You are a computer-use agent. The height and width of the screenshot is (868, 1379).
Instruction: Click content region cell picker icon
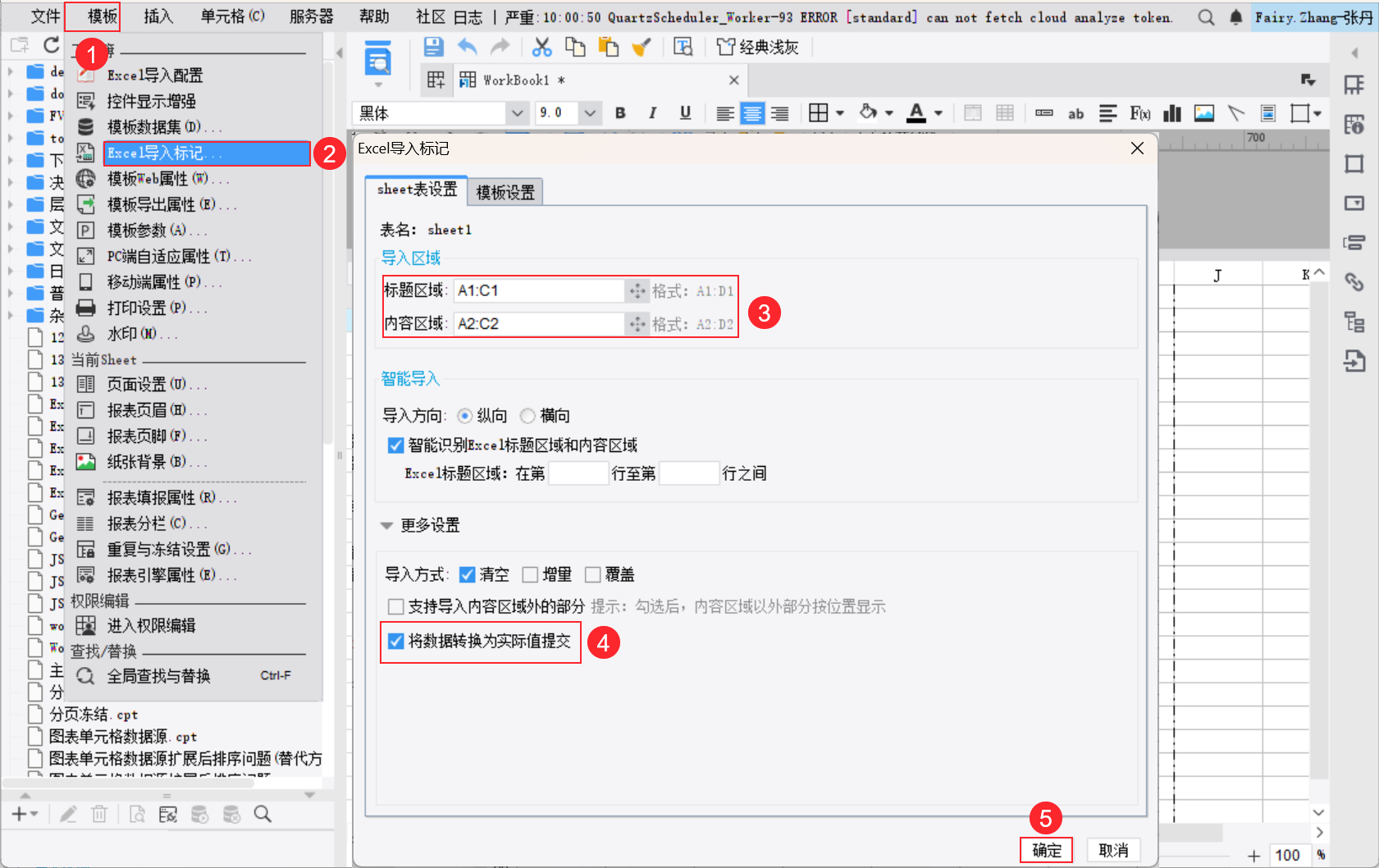pos(637,324)
